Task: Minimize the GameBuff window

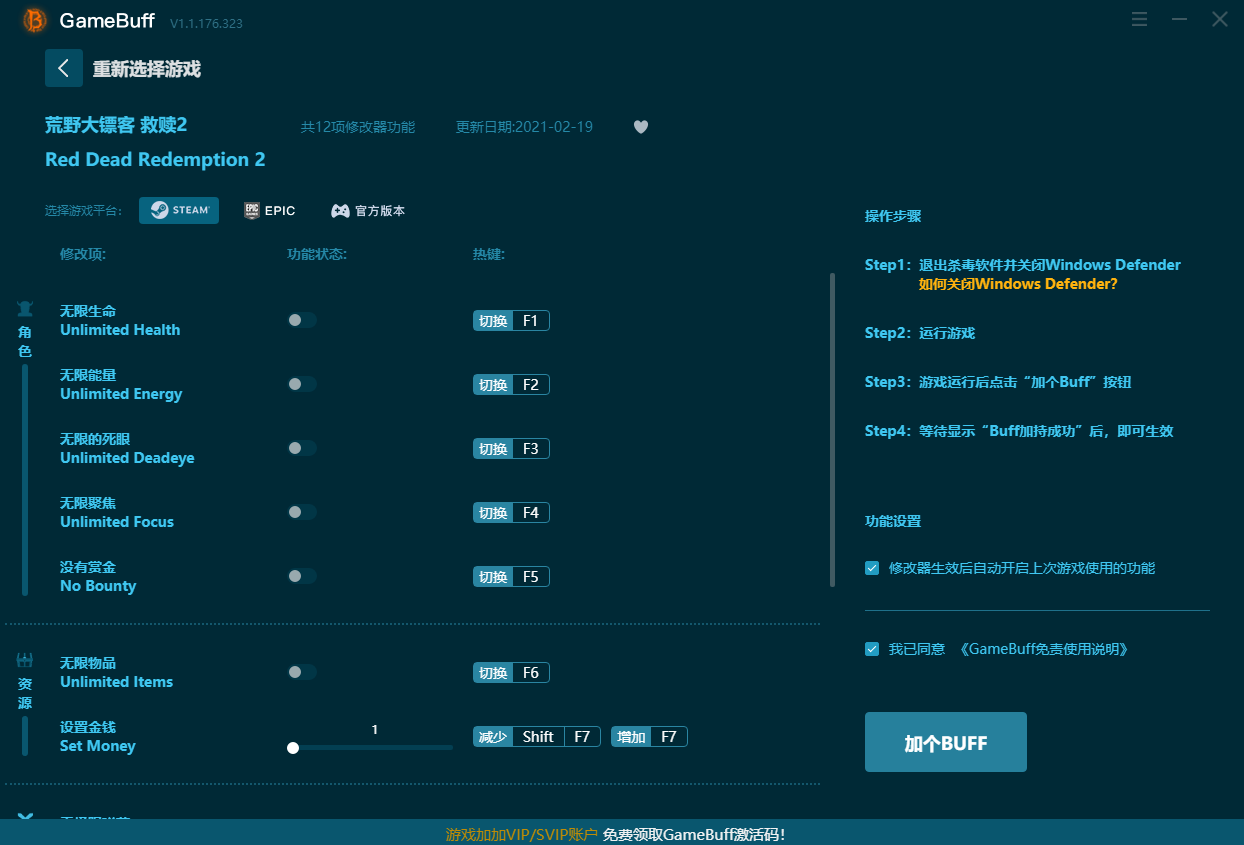Action: click(1180, 19)
